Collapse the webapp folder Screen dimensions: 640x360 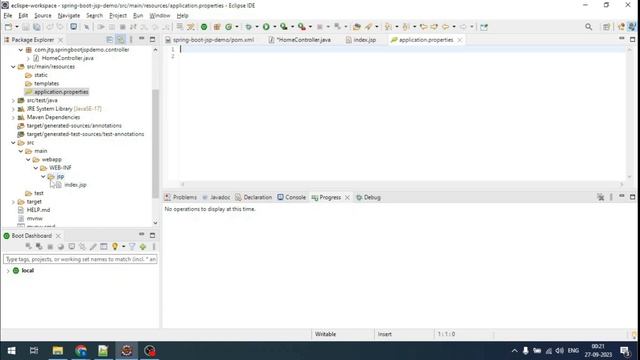click(28, 160)
